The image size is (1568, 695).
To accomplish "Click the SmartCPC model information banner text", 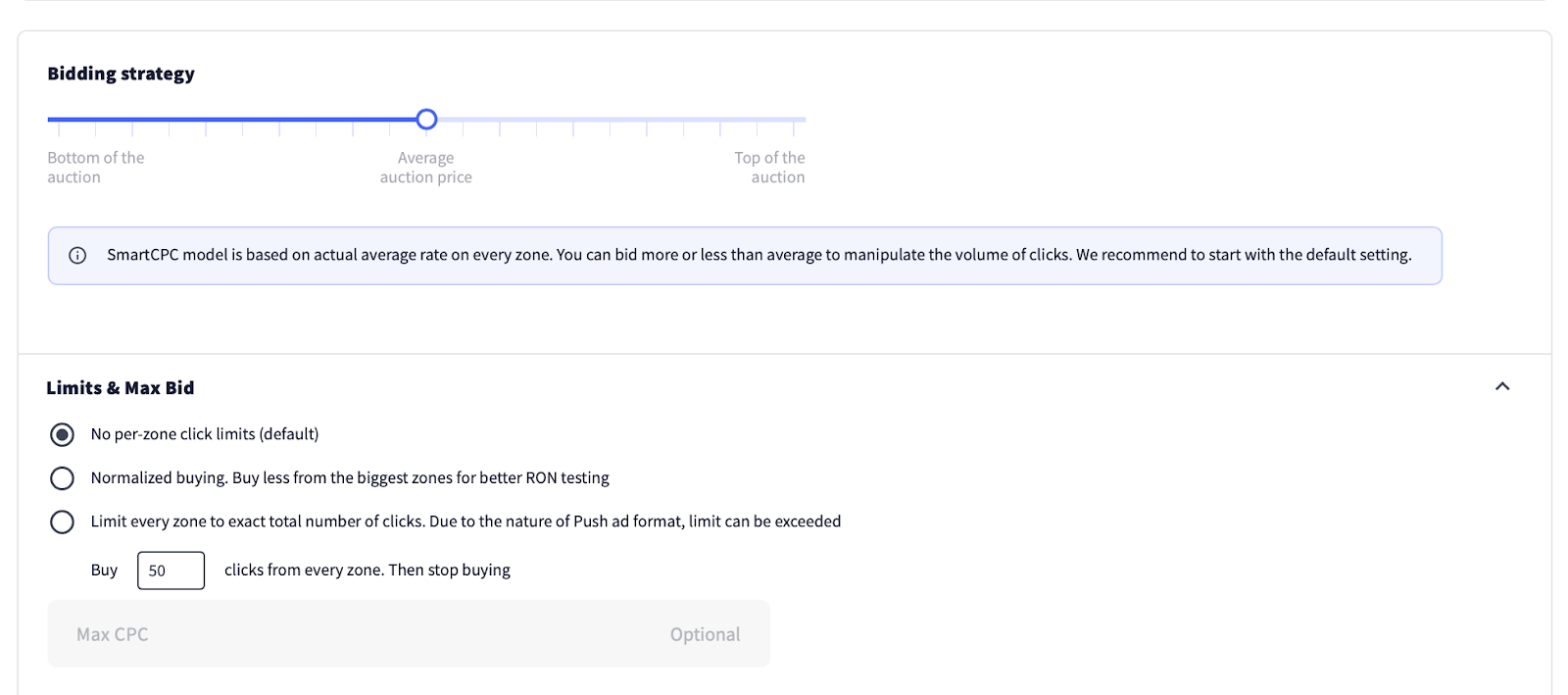I will (x=759, y=255).
